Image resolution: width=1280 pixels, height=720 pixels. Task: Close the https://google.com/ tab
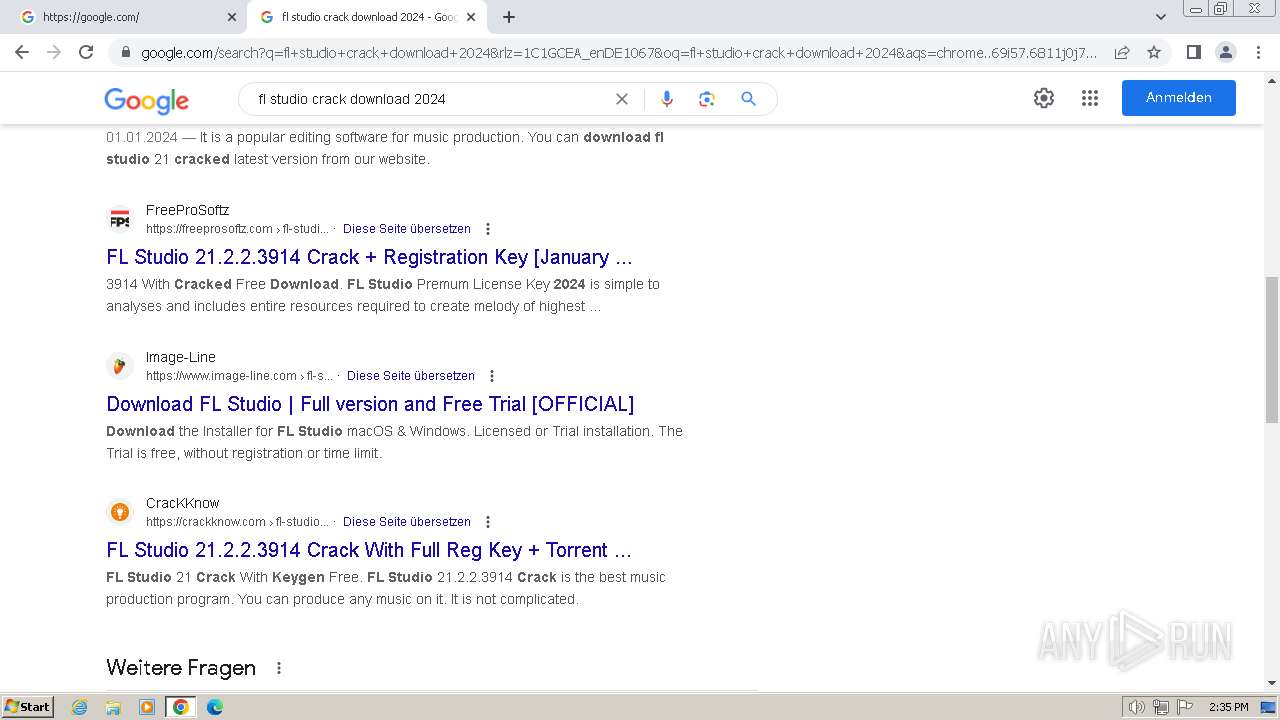pyautogui.click(x=232, y=17)
